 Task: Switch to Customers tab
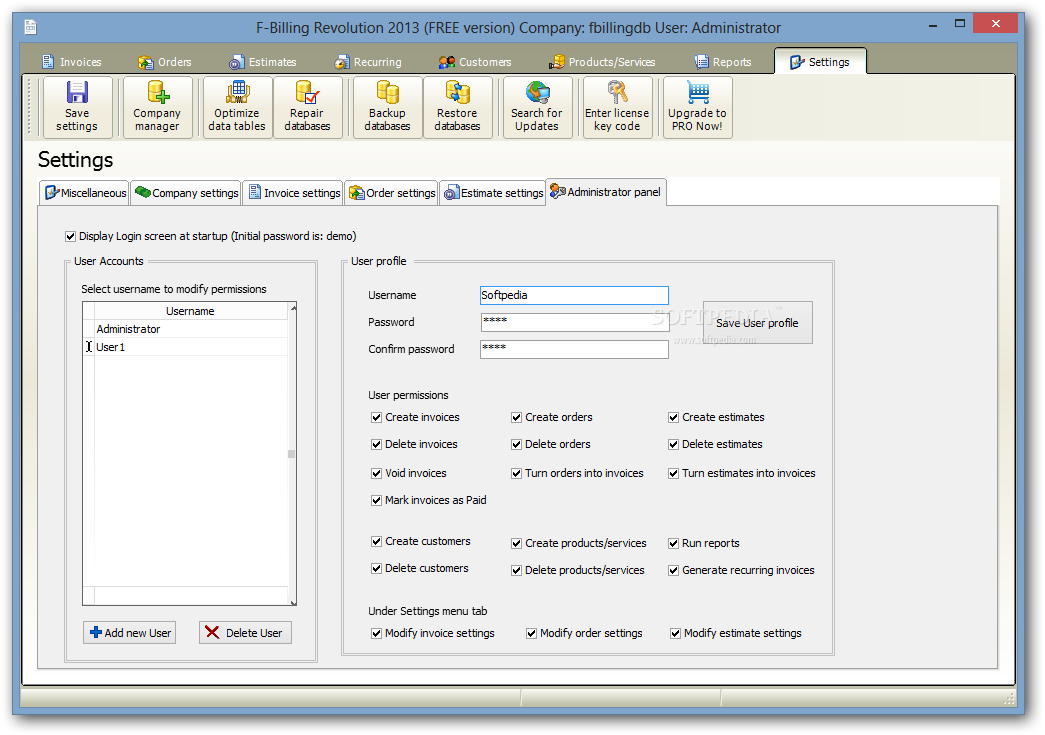tap(475, 62)
